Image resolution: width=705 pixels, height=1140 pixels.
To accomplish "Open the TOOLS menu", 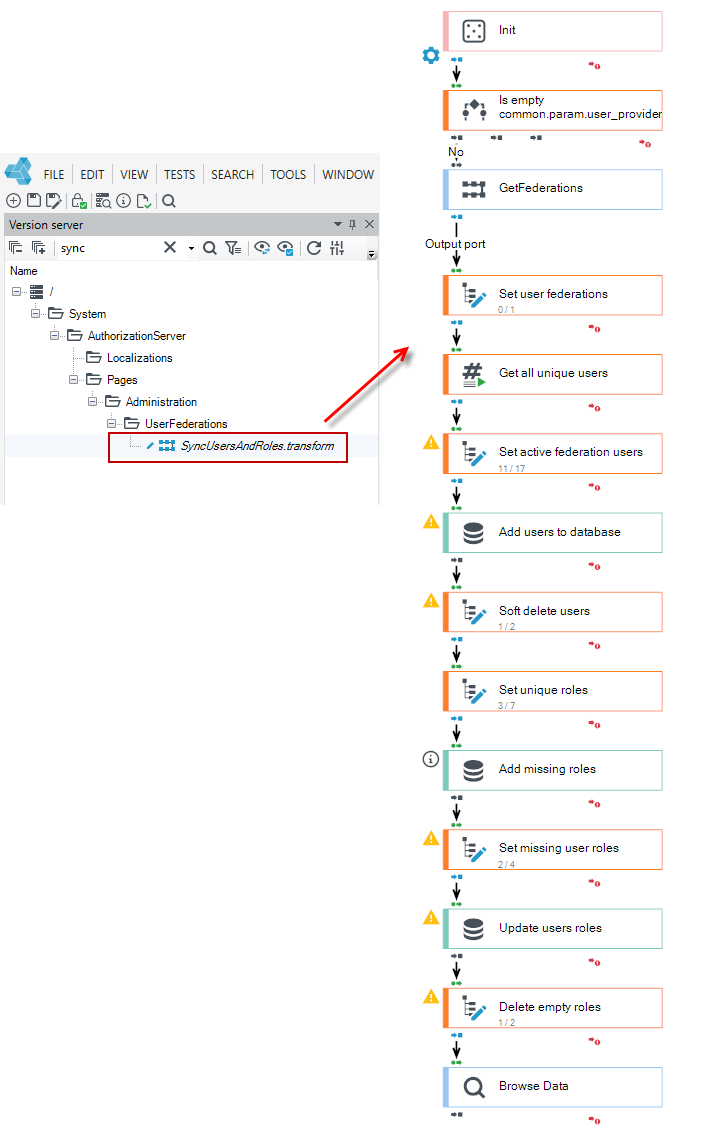I will (289, 174).
